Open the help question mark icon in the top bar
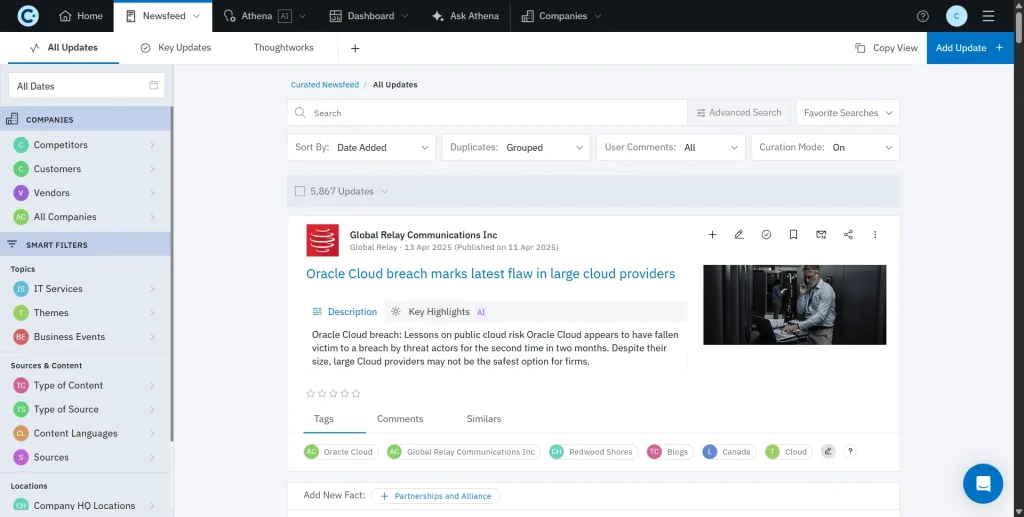 pyautogui.click(x=923, y=16)
